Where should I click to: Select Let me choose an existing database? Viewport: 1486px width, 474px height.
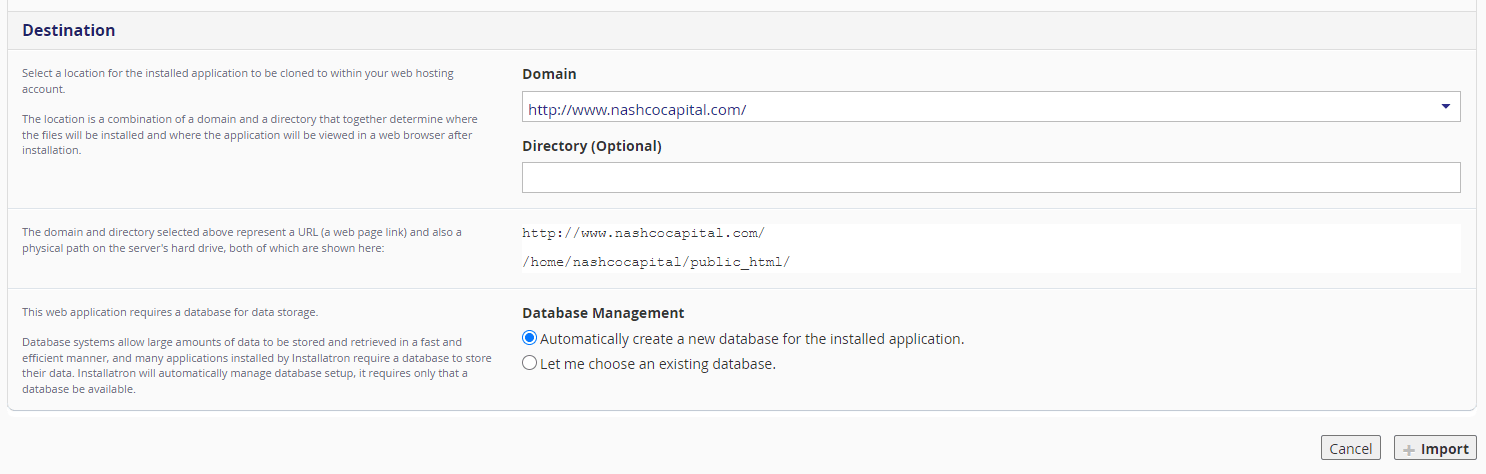[x=530, y=364]
